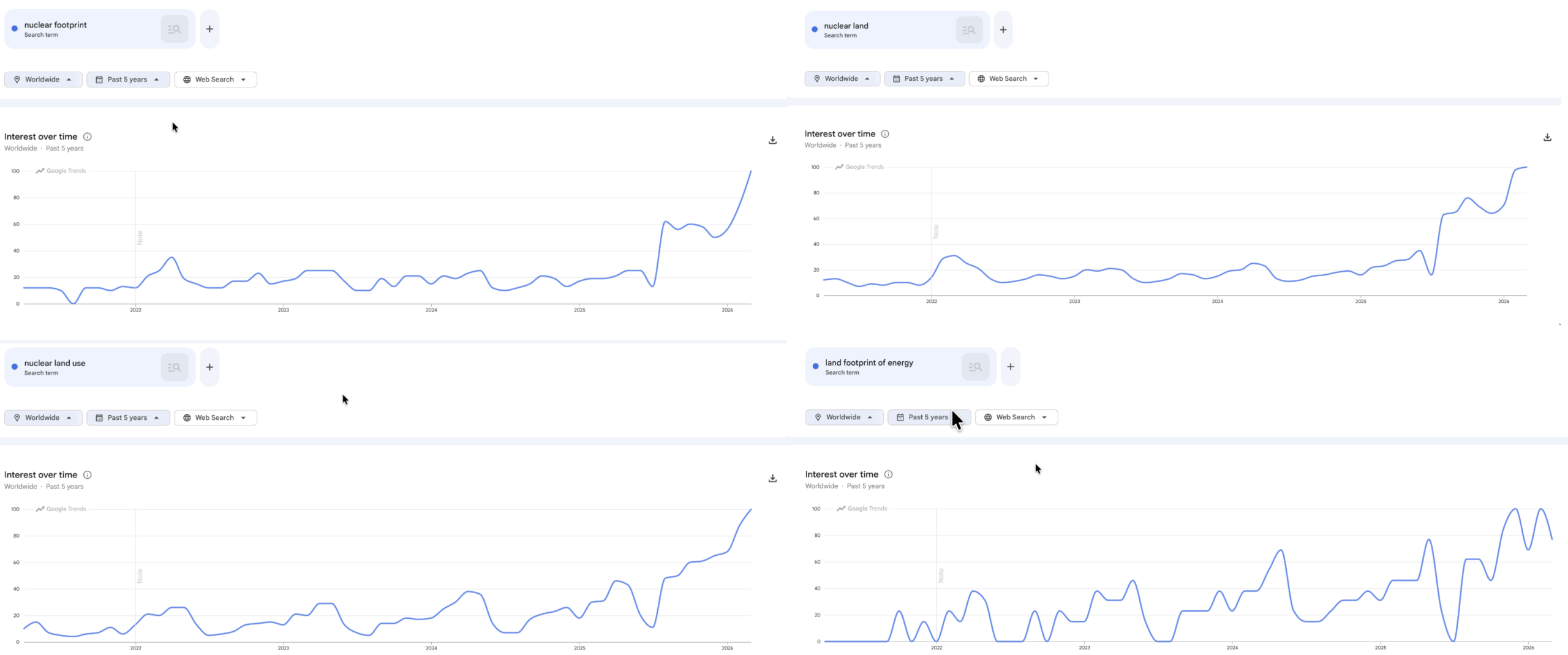Click the plus icon next to 'land footprint of energy'
Image resolution: width=1568 pixels, height=655 pixels.
[x=1011, y=367]
